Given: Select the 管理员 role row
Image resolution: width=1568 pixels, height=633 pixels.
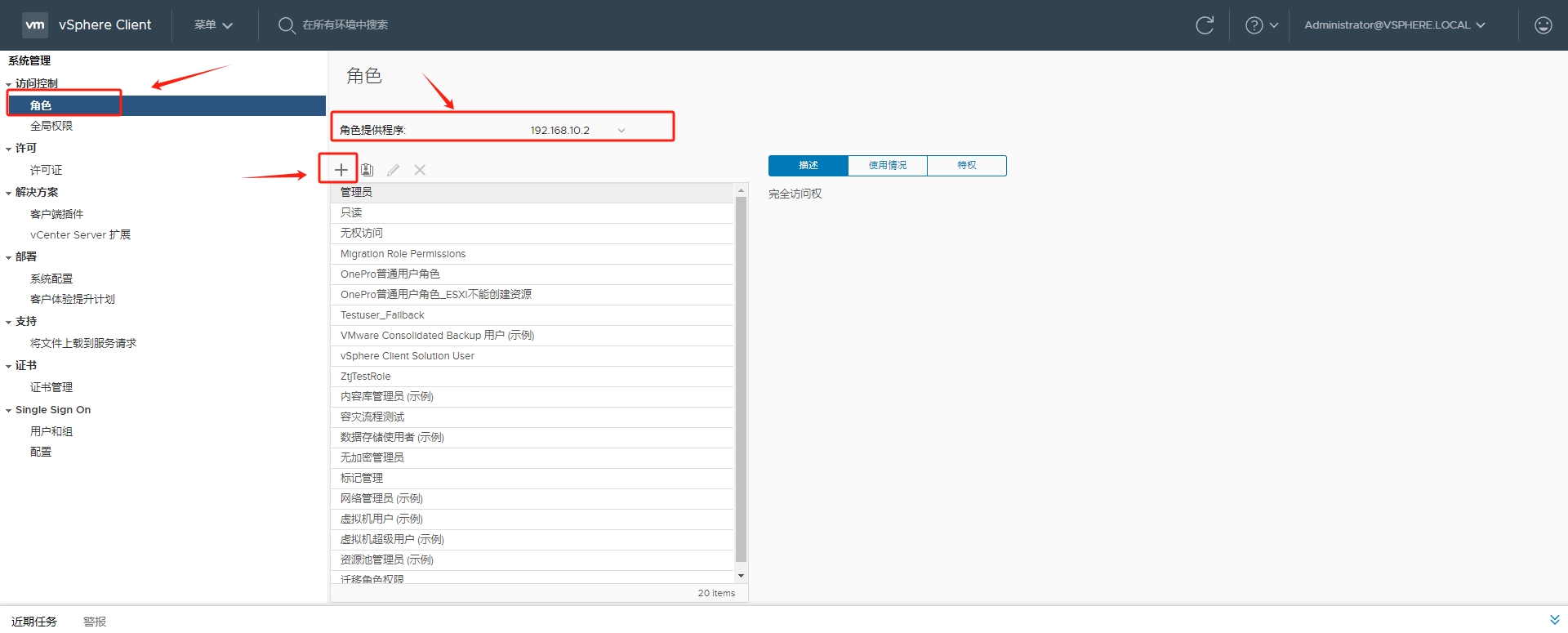Looking at the screenshot, I should 532,192.
